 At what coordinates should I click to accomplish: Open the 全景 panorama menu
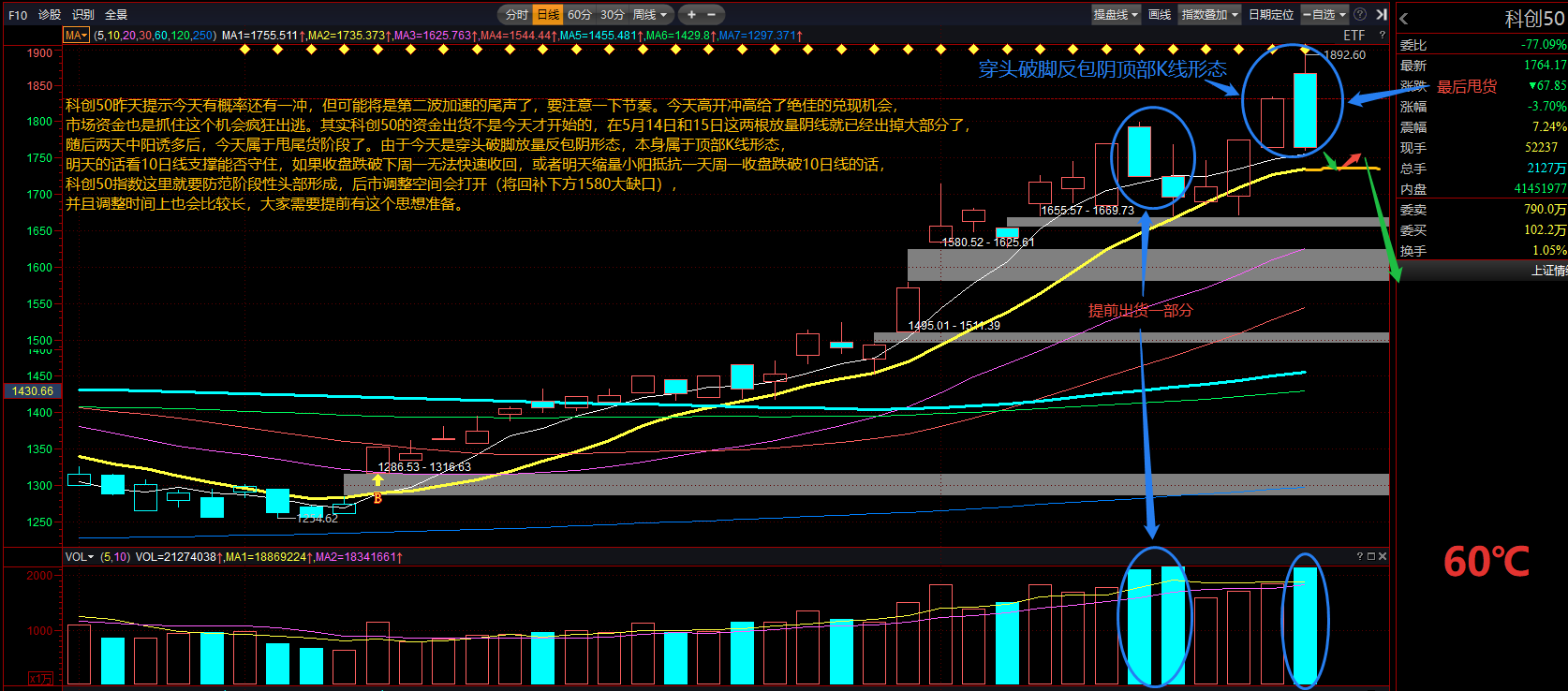(116, 15)
